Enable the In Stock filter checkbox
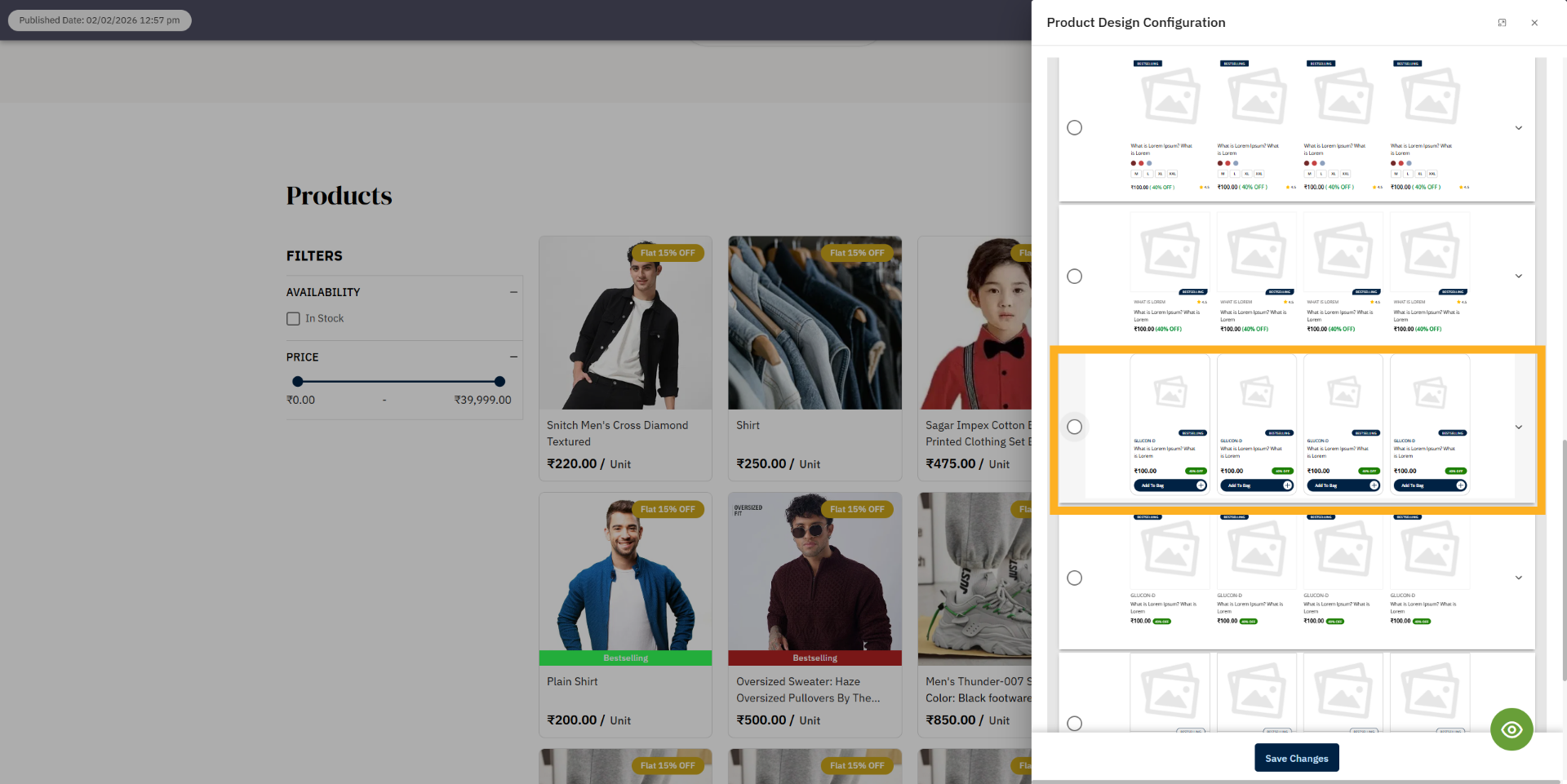Screen dimensions: 1567x784 pos(294,318)
